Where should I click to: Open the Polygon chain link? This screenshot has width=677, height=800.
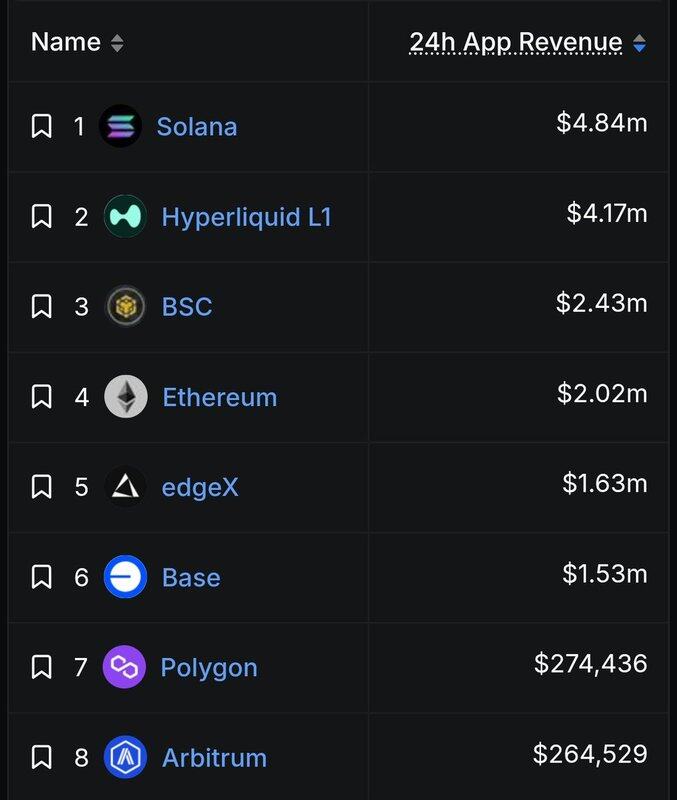pos(209,667)
